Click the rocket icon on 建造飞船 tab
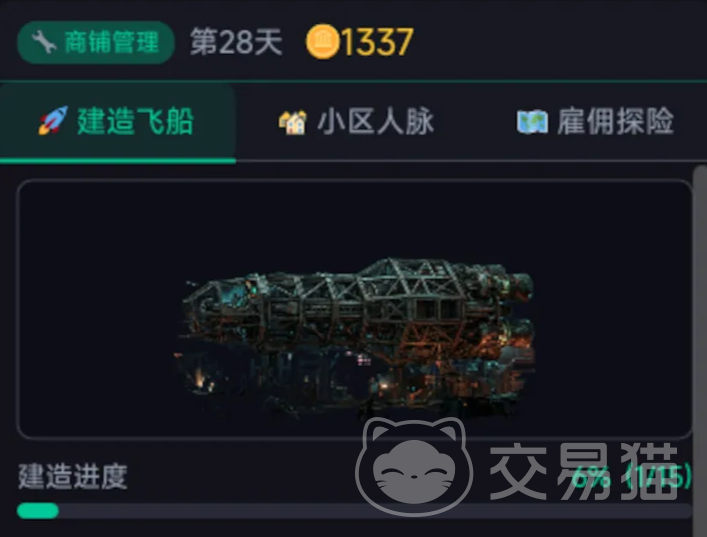This screenshot has height=537, width=707. [53, 120]
